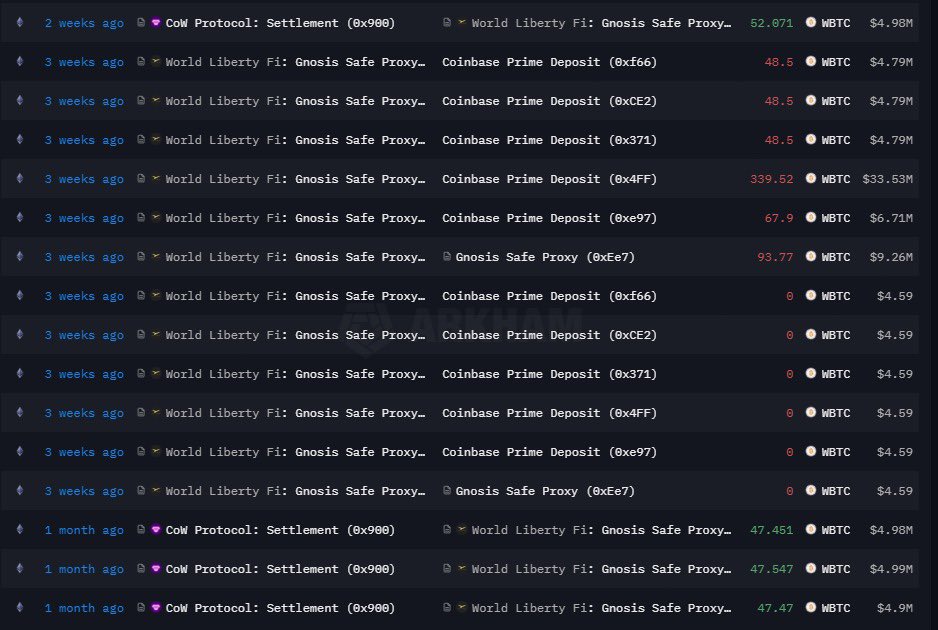Image resolution: width=938 pixels, height=630 pixels.
Task: Click Ethereum icon in the 47.547 row
Action: (20, 568)
